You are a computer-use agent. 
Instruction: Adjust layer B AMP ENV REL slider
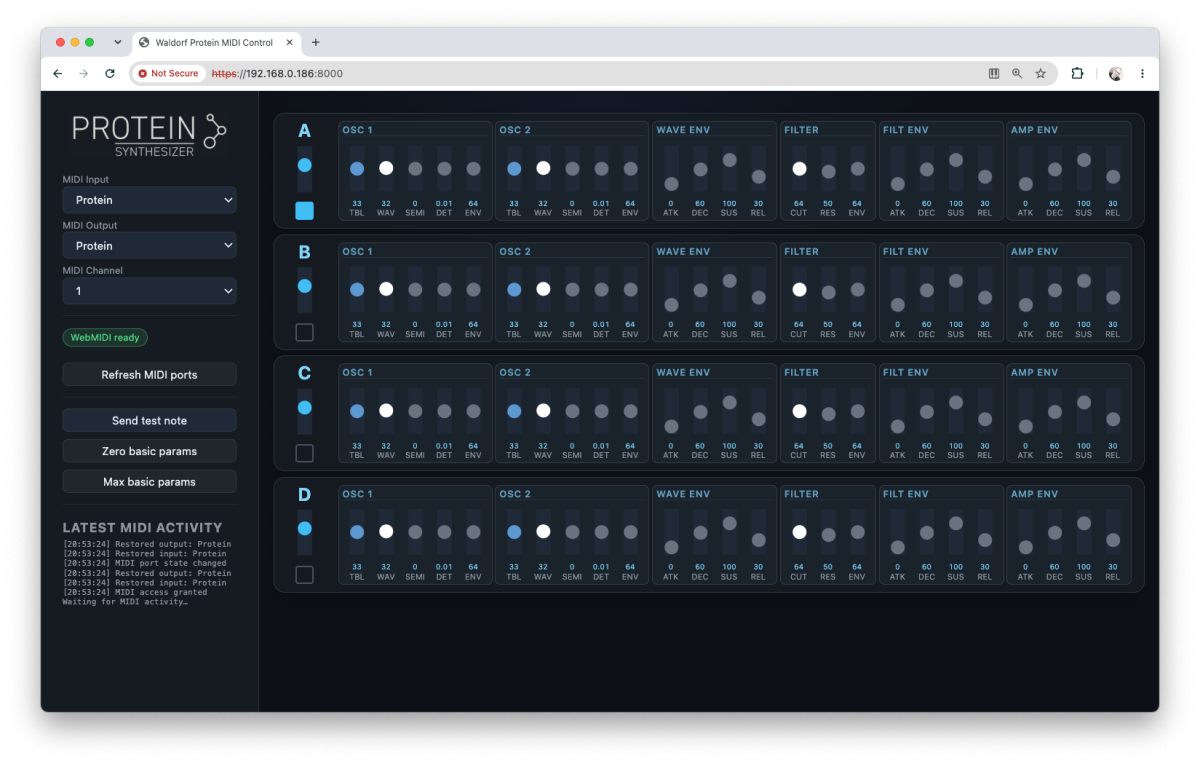pyautogui.click(x=1113, y=290)
